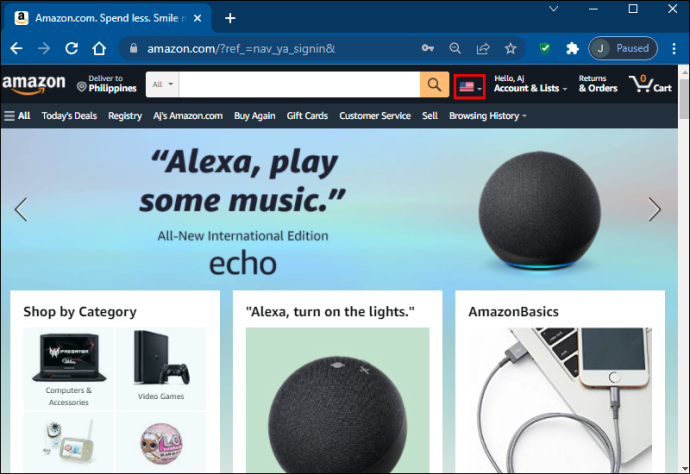Open Aj's Amazon.com
The width and height of the screenshot is (690, 474).
pyautogui.click(x=188, y=116)
